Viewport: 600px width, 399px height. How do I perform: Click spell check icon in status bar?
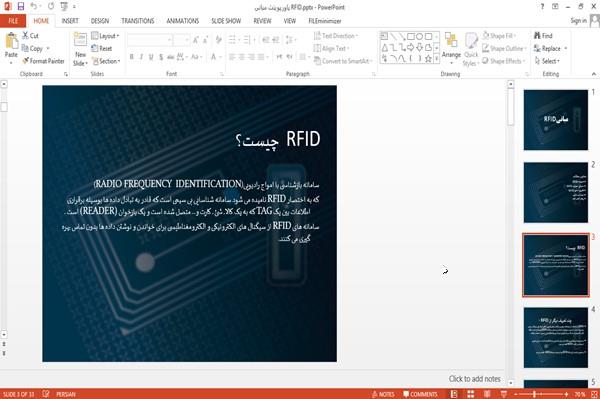click(x=46, y=394)
